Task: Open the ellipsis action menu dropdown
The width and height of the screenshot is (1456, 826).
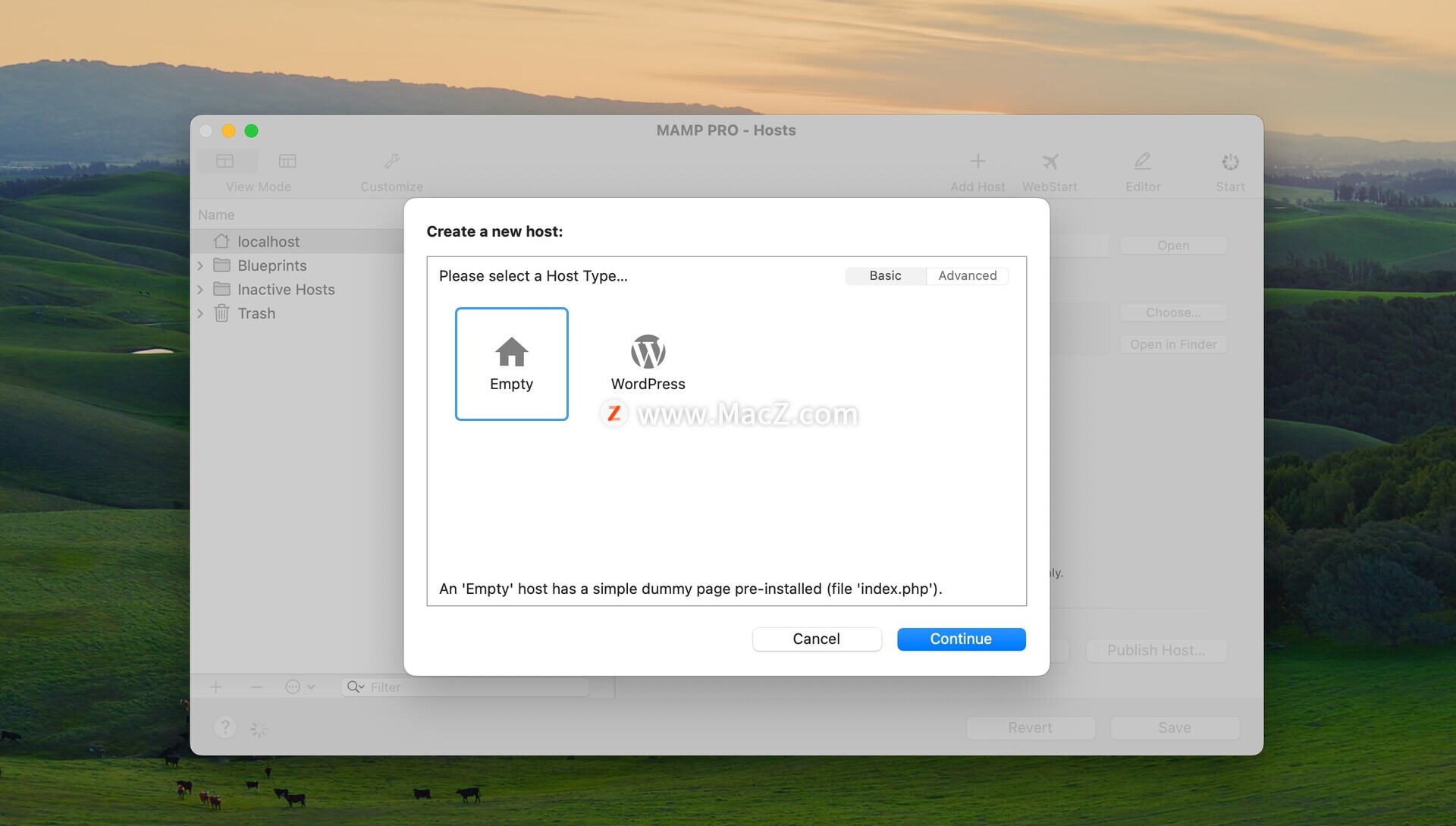Action: click(300, 687)
